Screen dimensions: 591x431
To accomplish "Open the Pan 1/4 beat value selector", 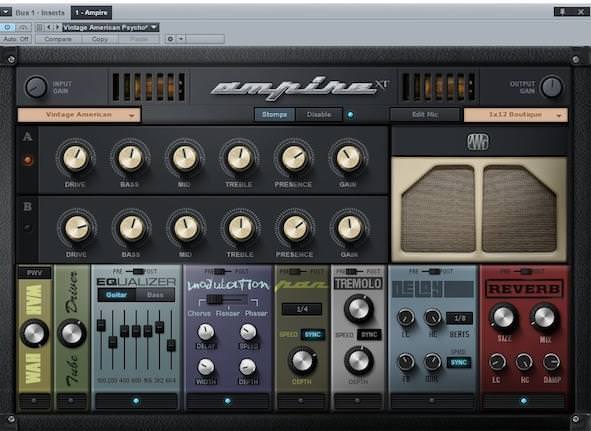I will tap(302, 309).
